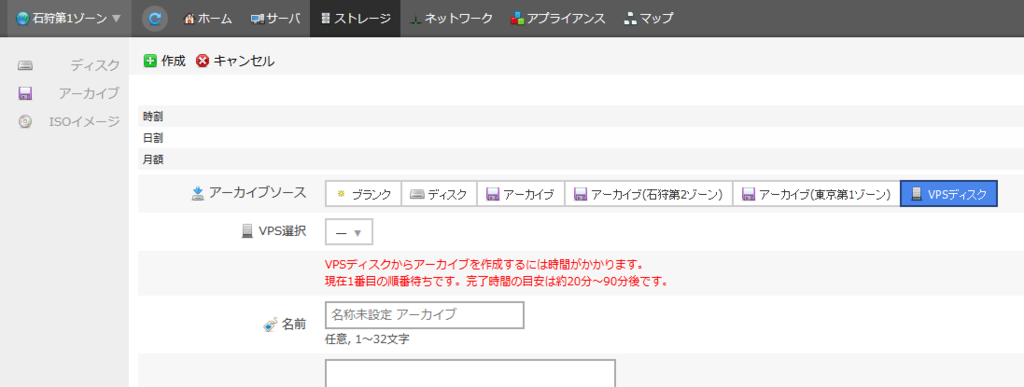Viewport: 1024px width, 387px height.
Task: Open ディスク in the sidebar
Action: [95, 65]
